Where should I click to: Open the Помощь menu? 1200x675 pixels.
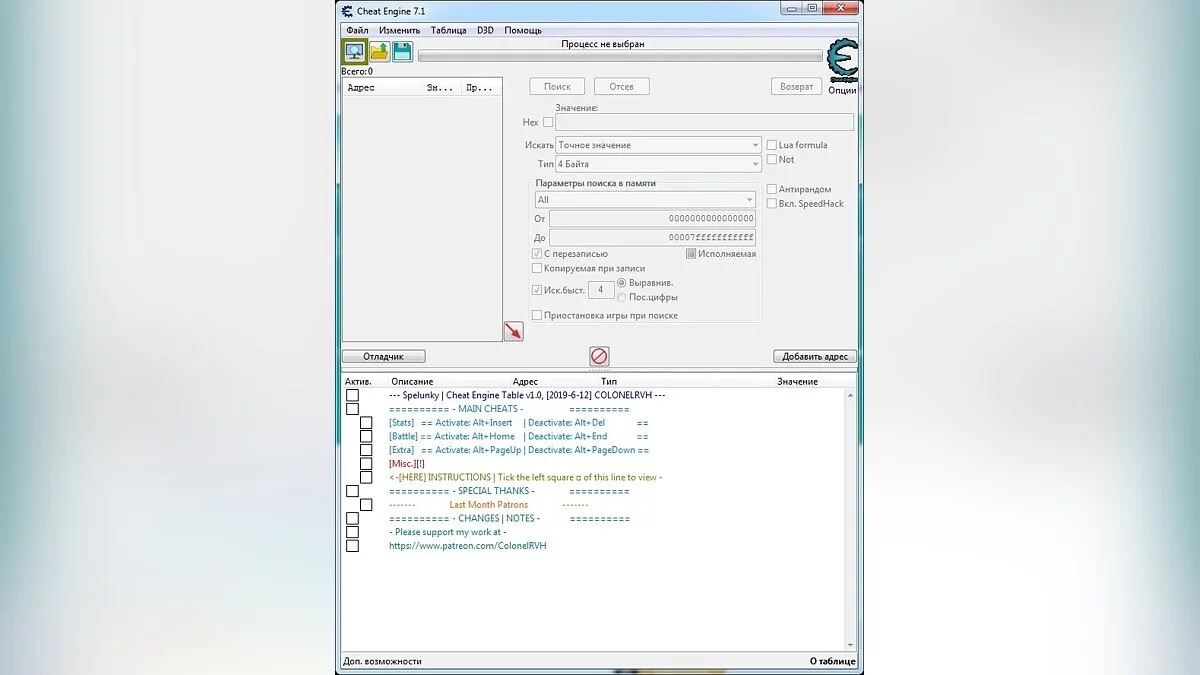pyautogui.click(x=523, y=30)
